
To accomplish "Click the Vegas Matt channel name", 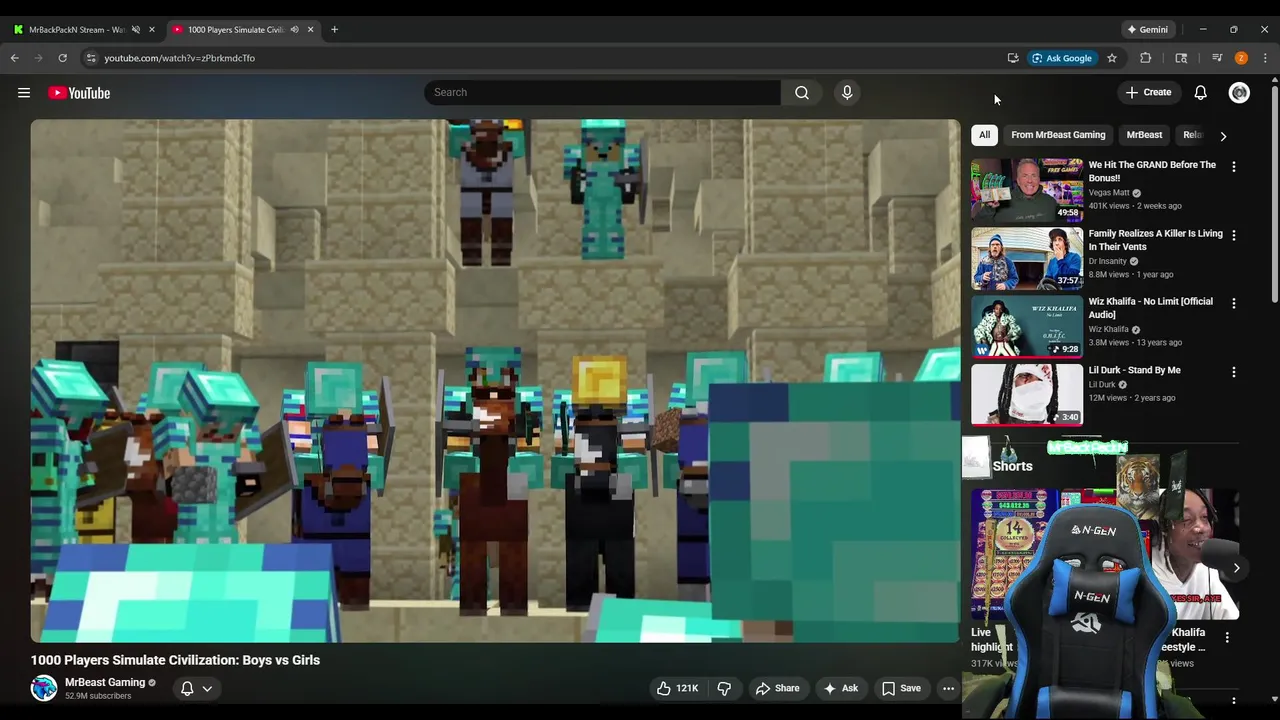I will click(1108, 193).
